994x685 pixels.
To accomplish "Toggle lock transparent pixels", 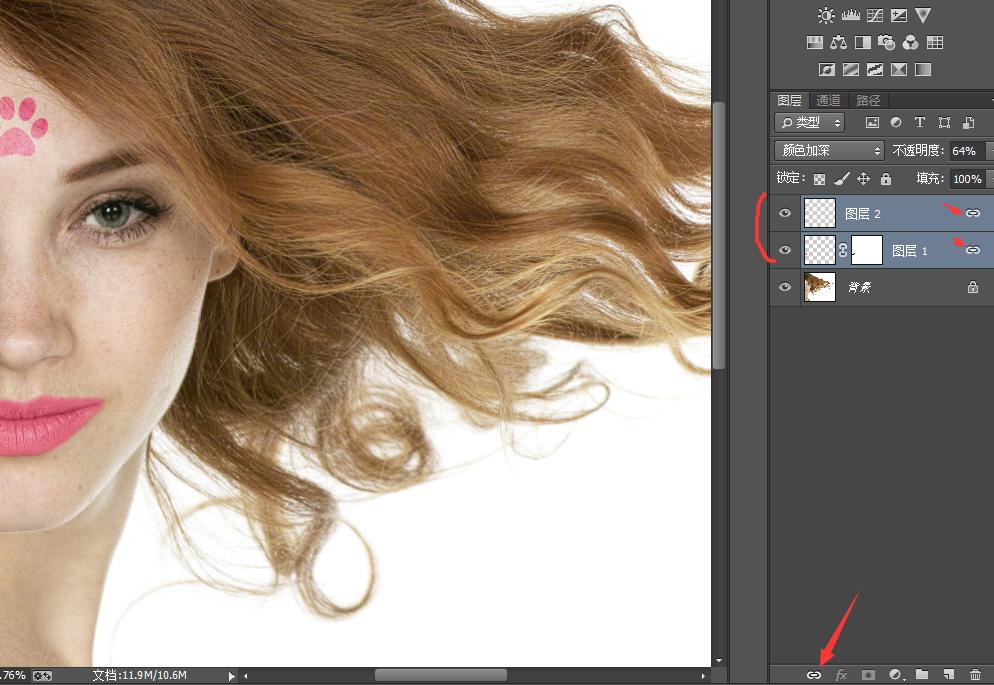I will 820,179.
